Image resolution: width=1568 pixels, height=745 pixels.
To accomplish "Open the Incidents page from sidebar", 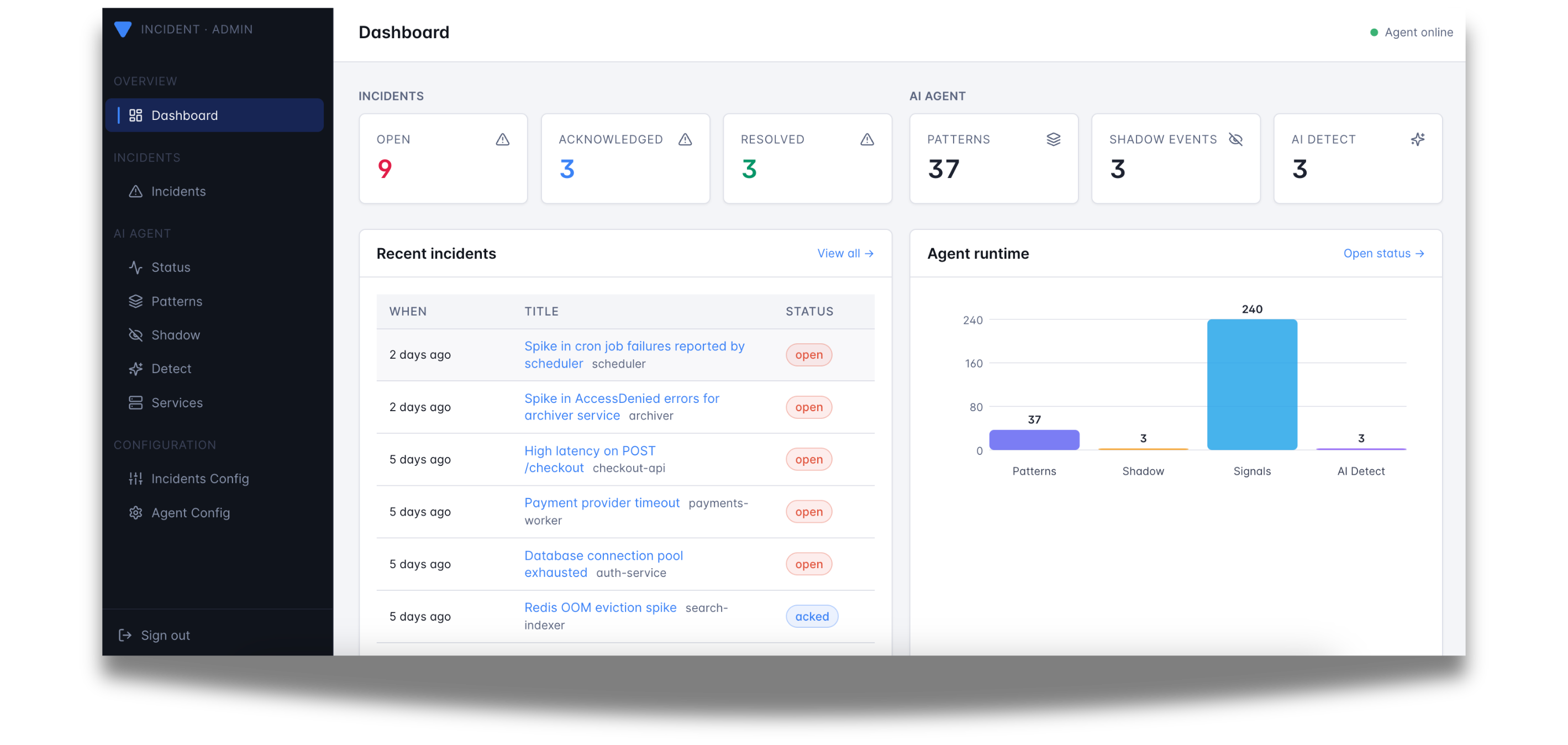I will tap(214, 191).
